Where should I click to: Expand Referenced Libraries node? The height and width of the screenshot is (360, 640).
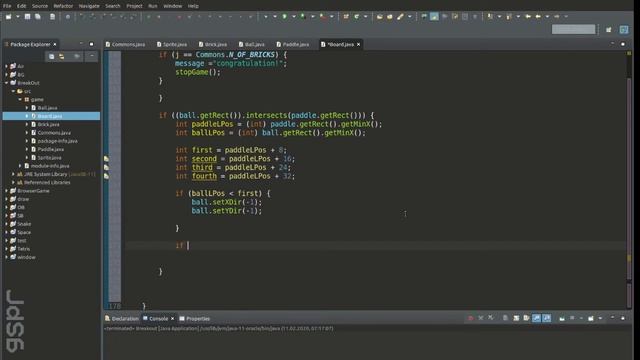point(13,182)
